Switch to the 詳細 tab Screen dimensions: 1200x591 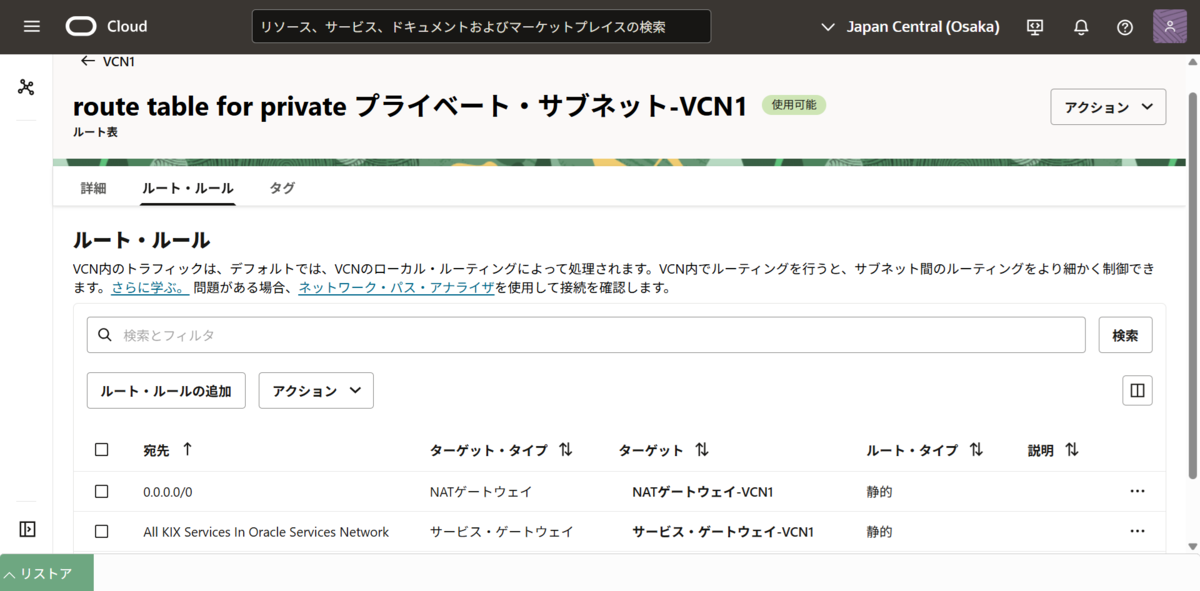tap(93, 188)
